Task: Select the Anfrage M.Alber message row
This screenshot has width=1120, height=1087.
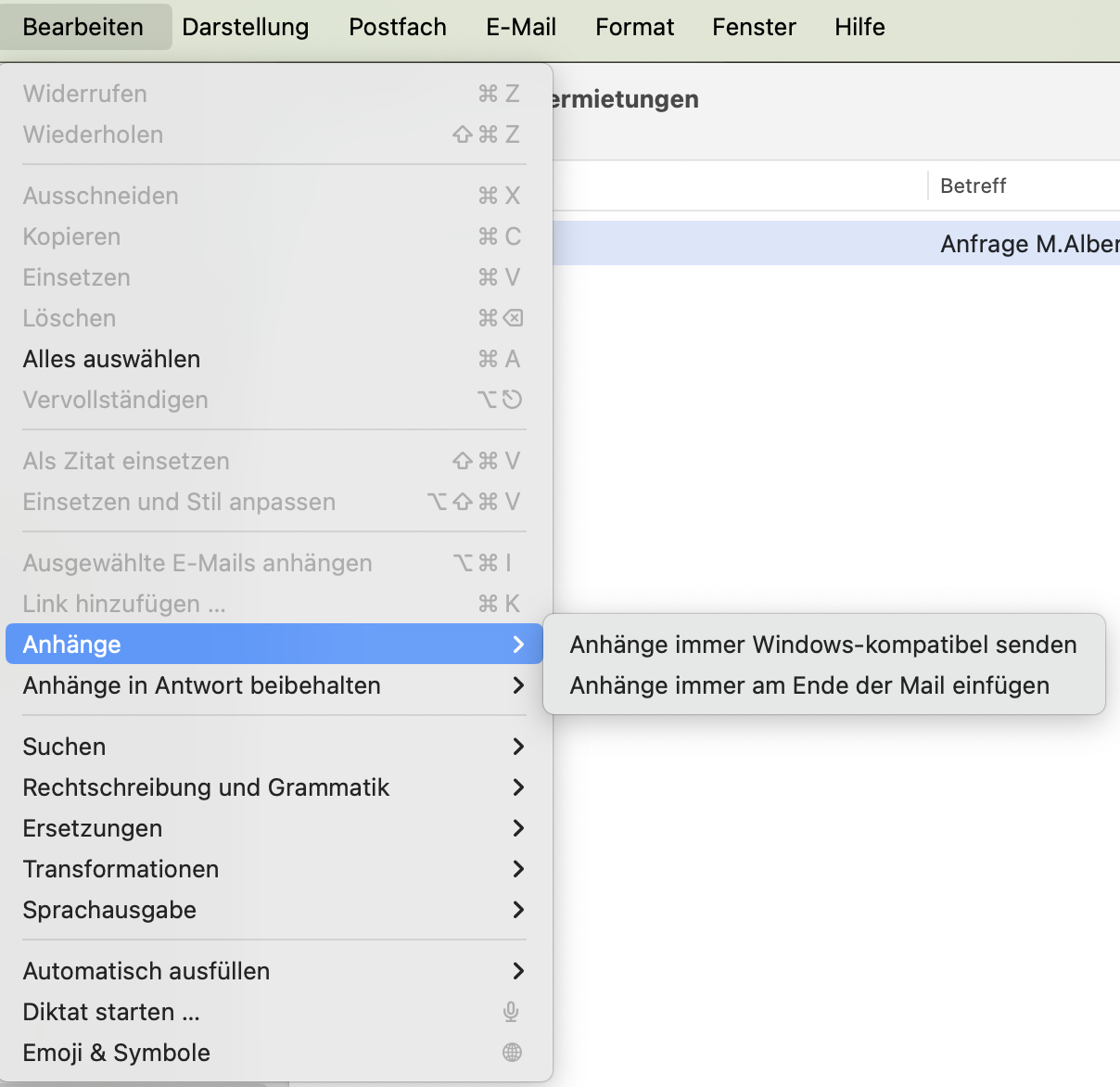Action: (x=1020, y=244)
